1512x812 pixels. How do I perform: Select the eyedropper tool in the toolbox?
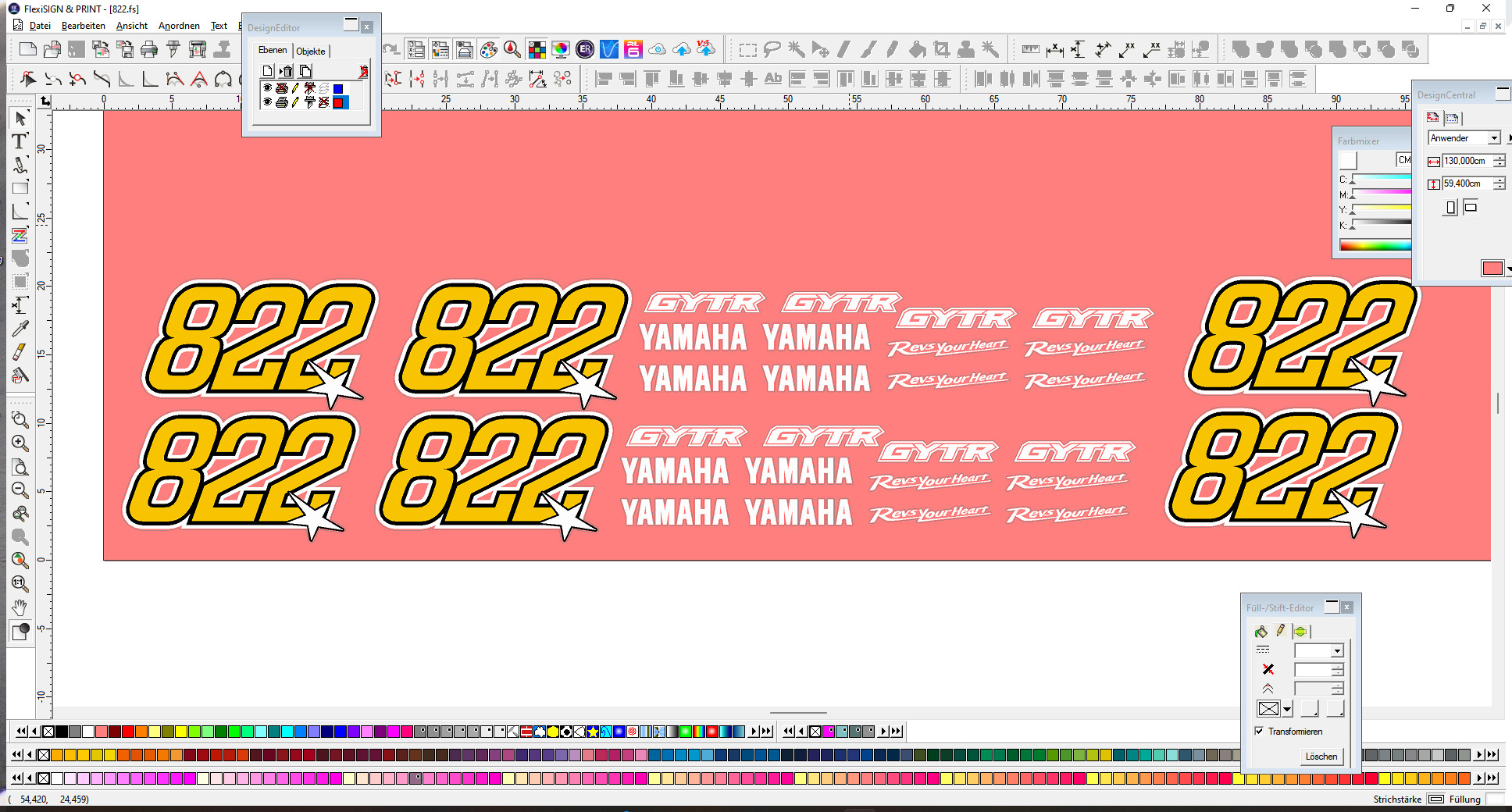pos(20,329)
